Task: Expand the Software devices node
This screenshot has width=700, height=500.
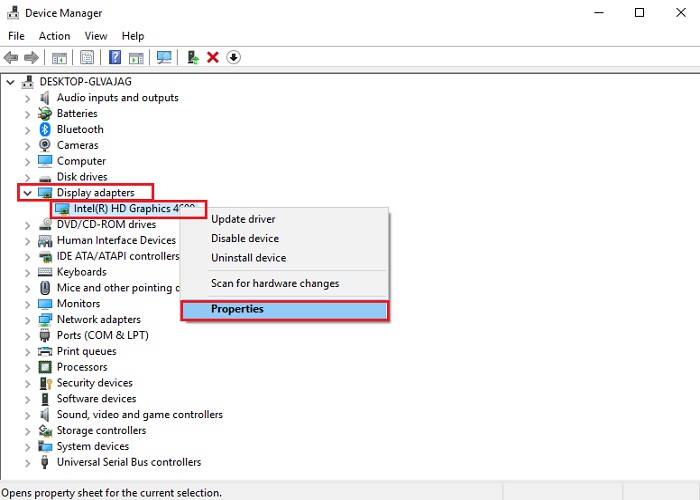Action: click(28, 399)
